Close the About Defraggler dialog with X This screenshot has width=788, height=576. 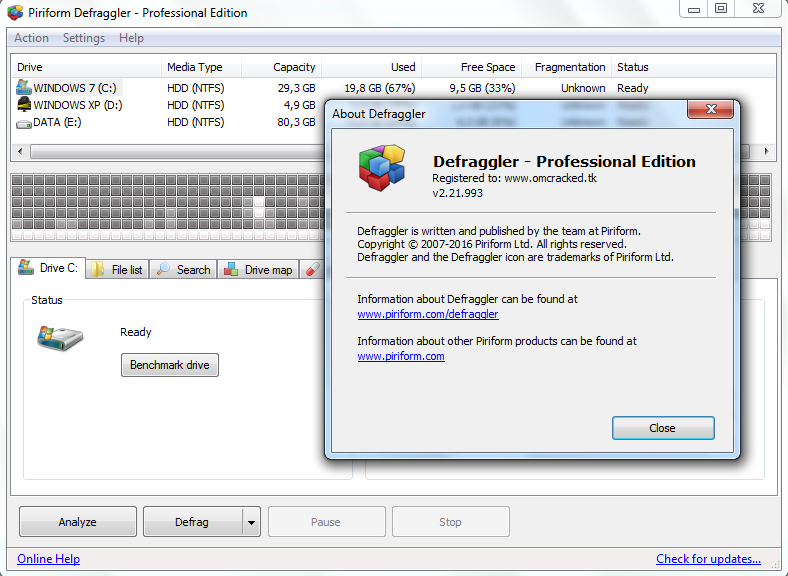pos(711,109)
